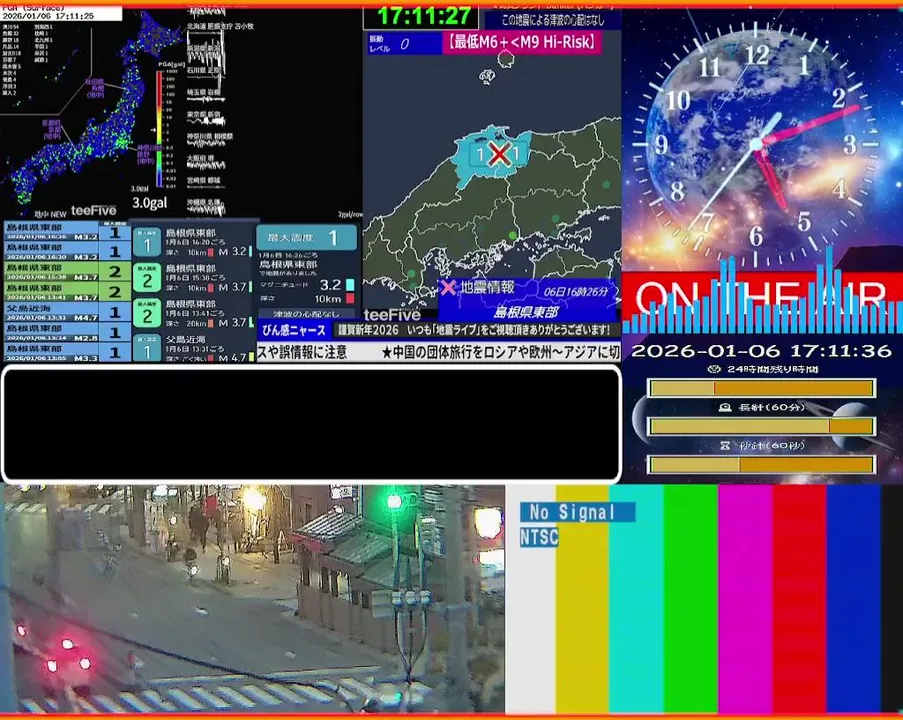Click the 06日16時26分 time in 地震情報 banner
This screenshot has width=903, height=720.
[x=575, y=292]
